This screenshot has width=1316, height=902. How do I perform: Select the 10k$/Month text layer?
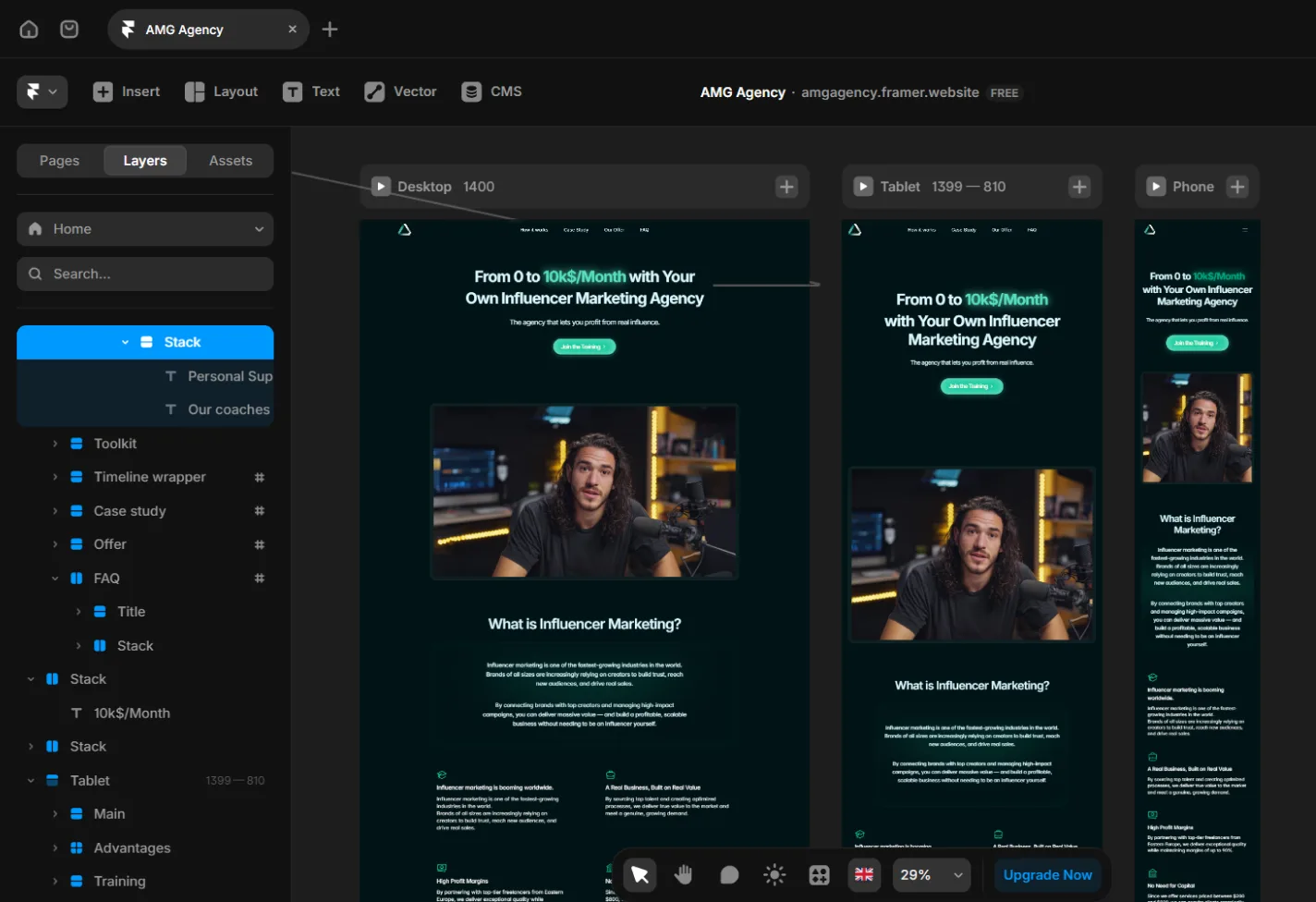tap(131, 713)
